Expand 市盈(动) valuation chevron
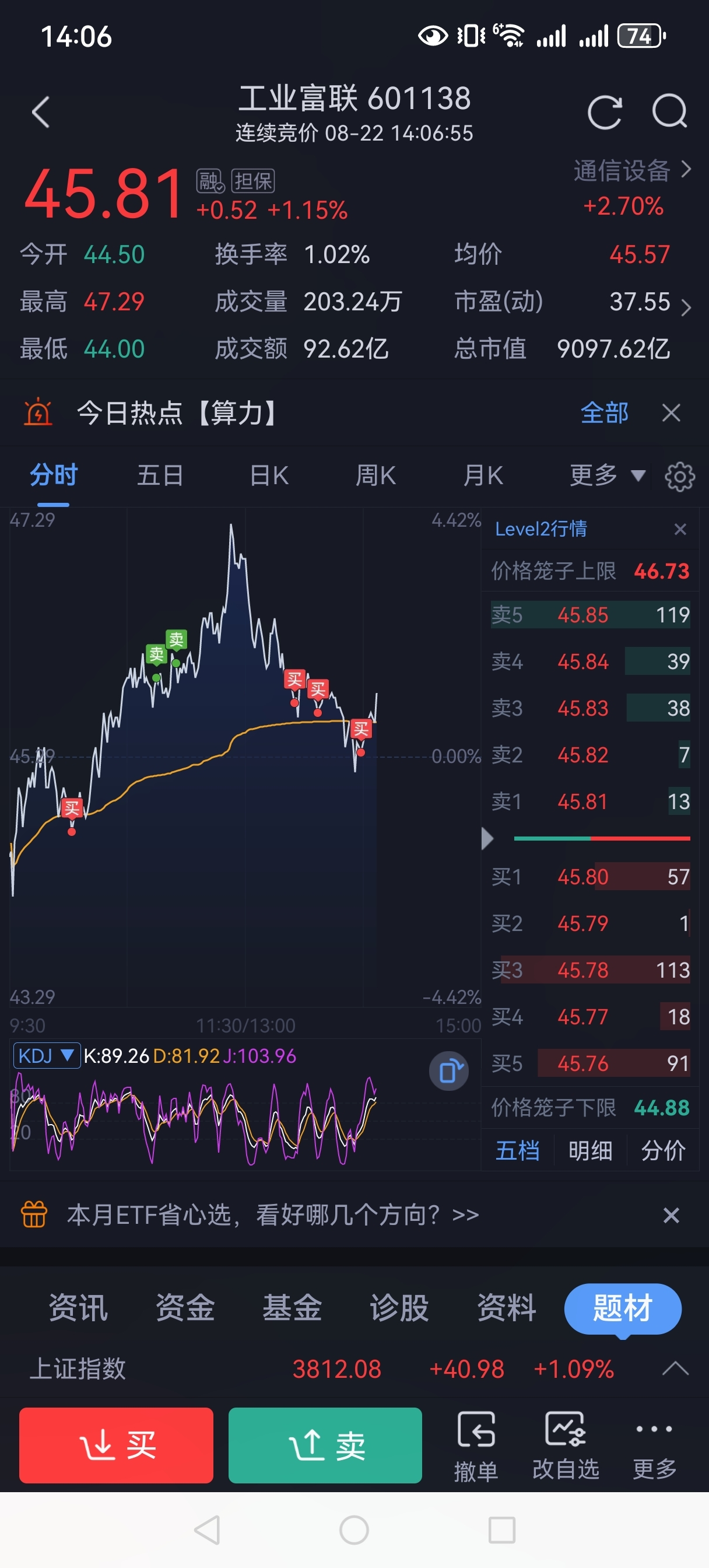The width and height of the screenshot is (709, 1568). tap(686, 307)
